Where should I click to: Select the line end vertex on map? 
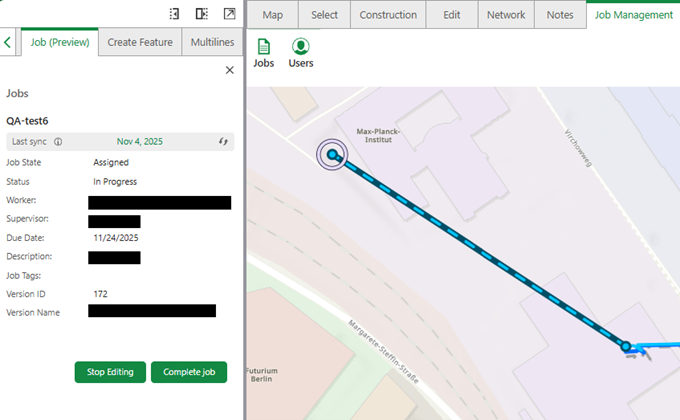coord(626,346)
